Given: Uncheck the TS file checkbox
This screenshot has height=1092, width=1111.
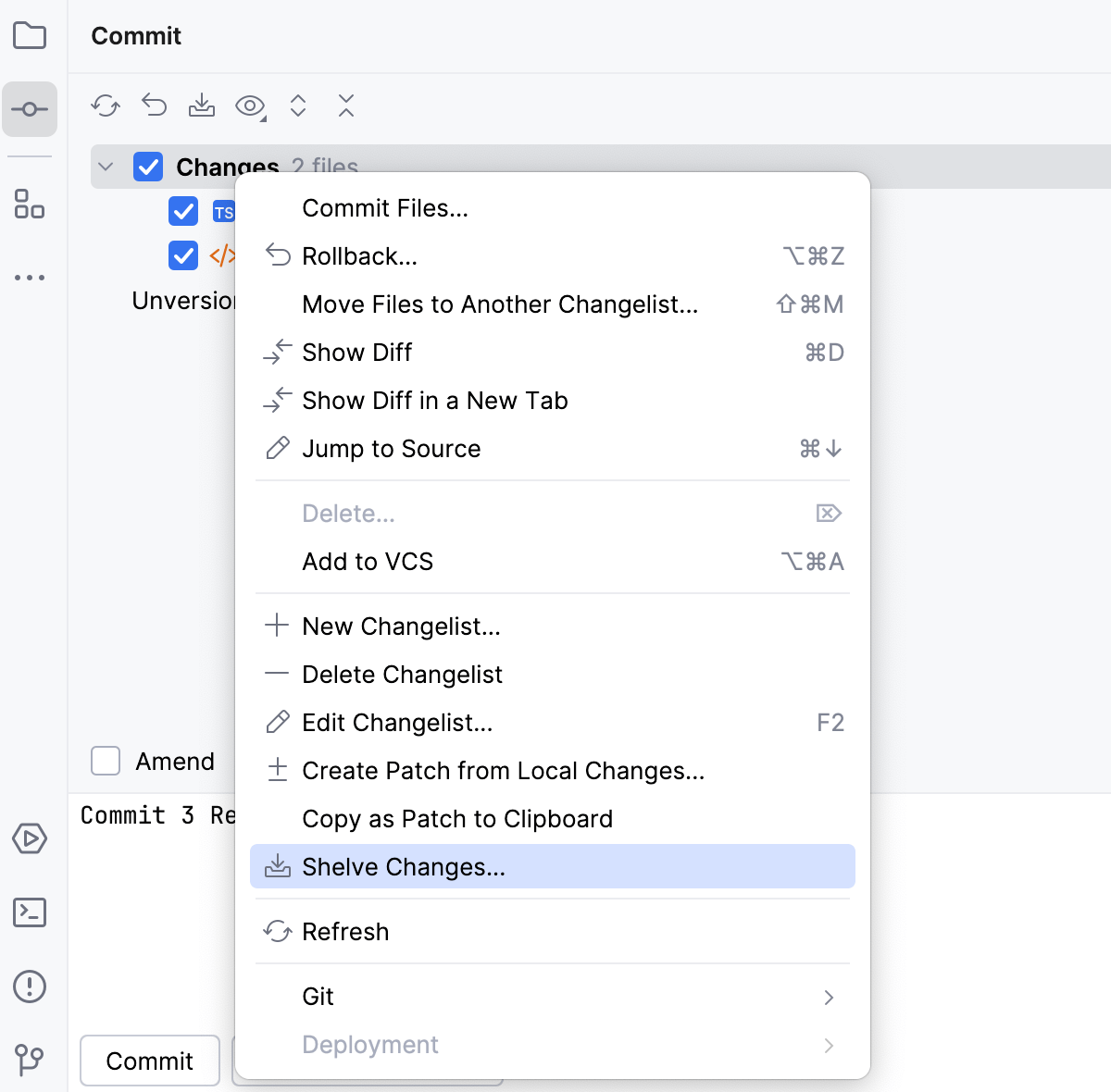Looking at the screenshot, I should point(183,211).
